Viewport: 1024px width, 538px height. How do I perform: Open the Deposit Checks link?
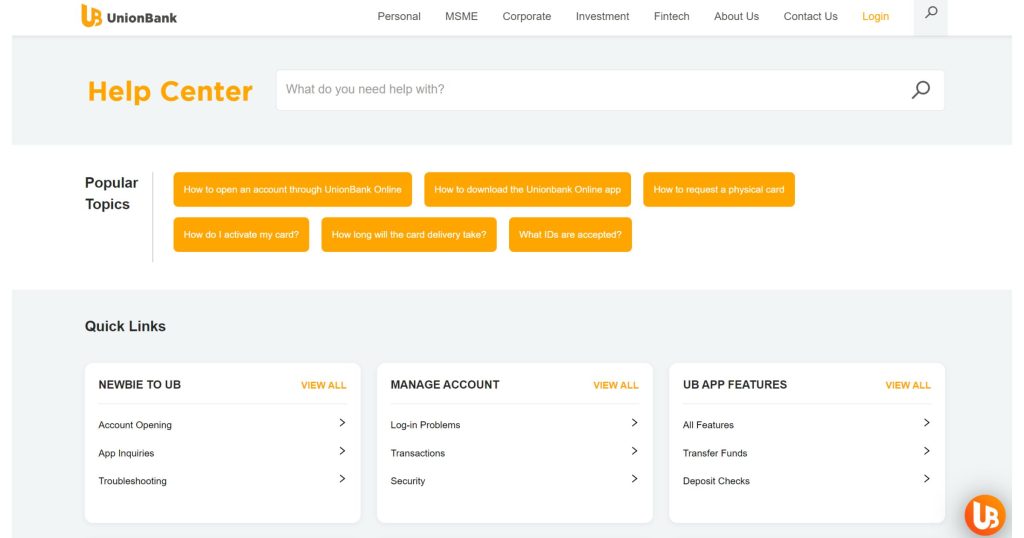(x=716, y=481)
